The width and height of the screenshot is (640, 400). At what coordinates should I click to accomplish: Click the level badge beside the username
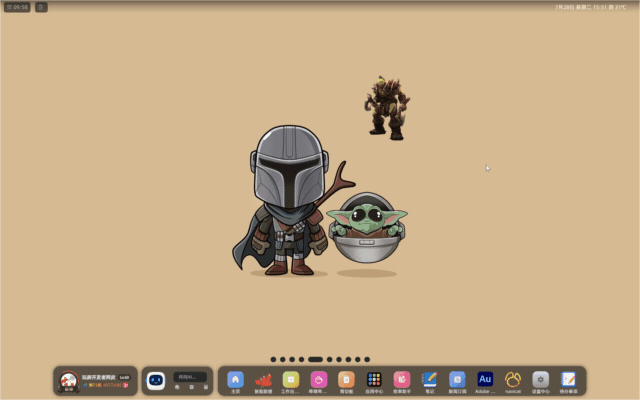[124, 378]
